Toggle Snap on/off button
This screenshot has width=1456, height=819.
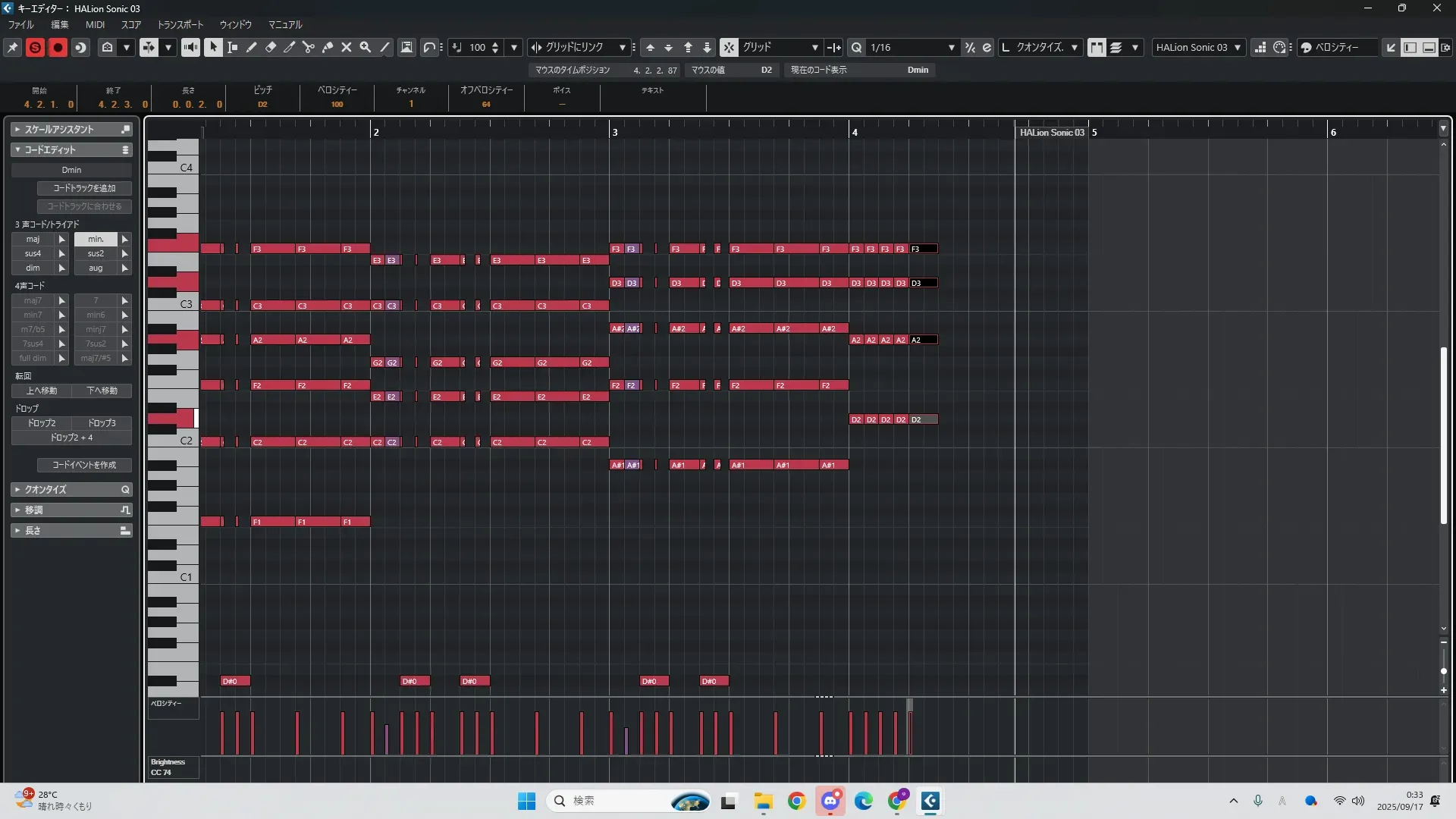[x=729, y=47]
